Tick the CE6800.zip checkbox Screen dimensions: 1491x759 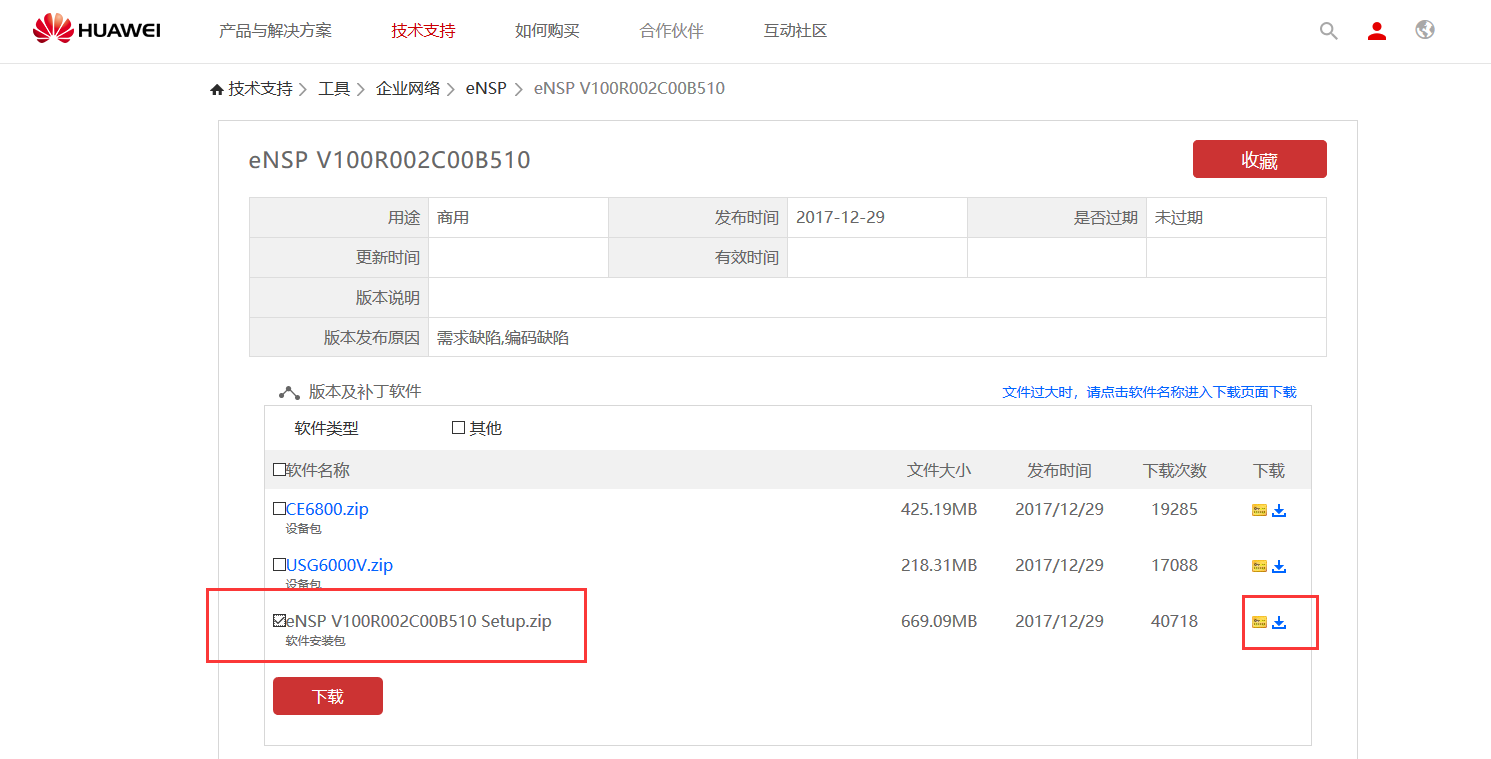point(279,509)
